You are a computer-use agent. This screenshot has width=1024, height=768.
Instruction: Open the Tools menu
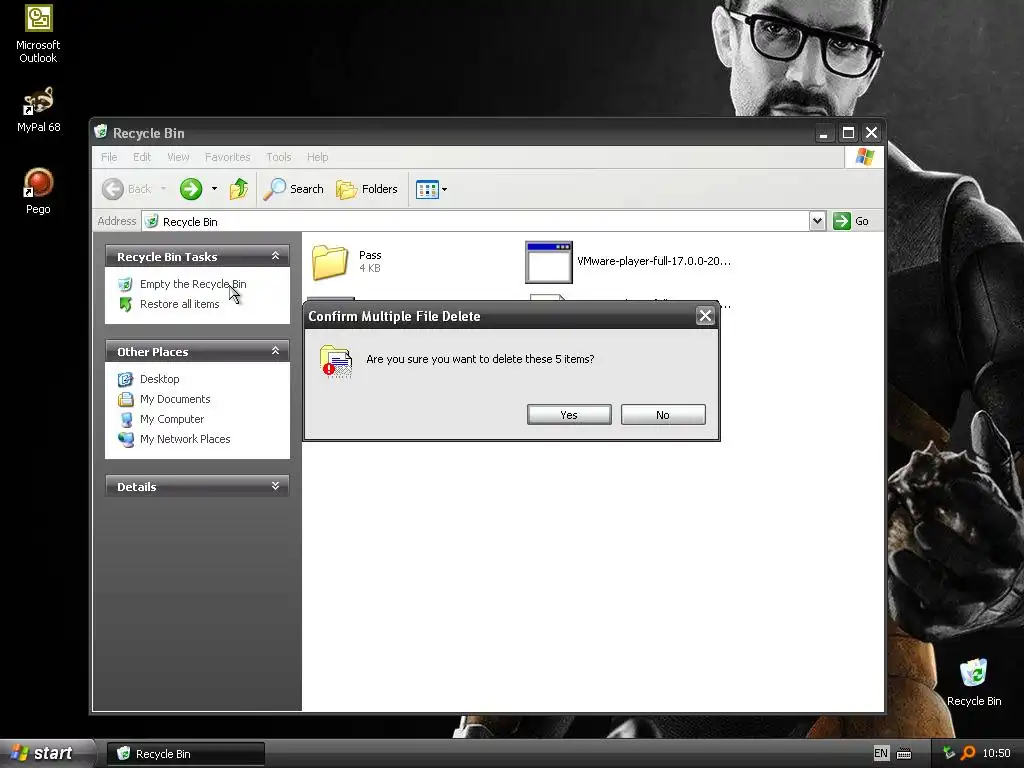click(278, 157)
